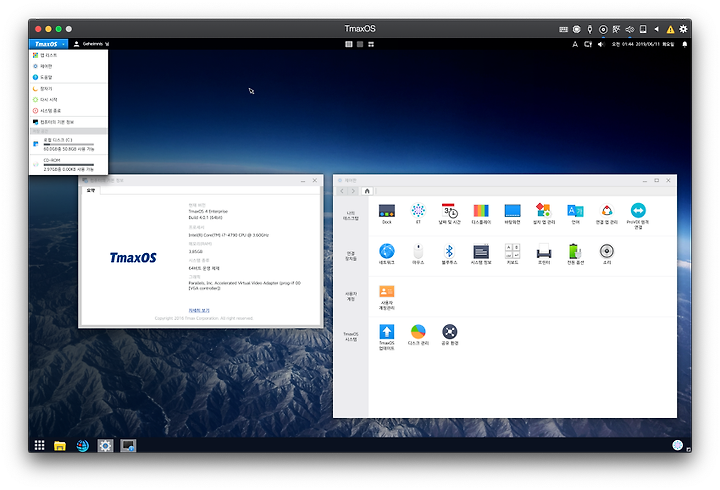The image size is (720, 490).
Task: Open the Bluetooth settings icon
Action: 450,251
